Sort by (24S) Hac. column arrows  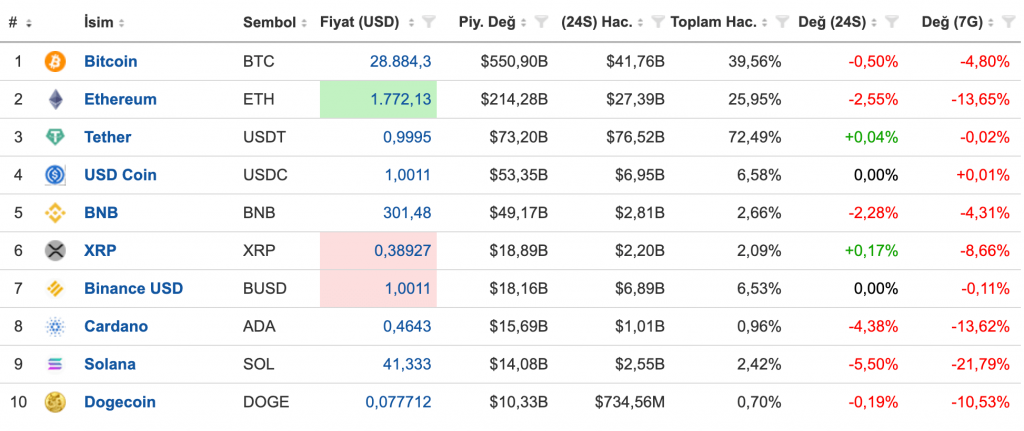pyautogui.click(x=641, y=23)
